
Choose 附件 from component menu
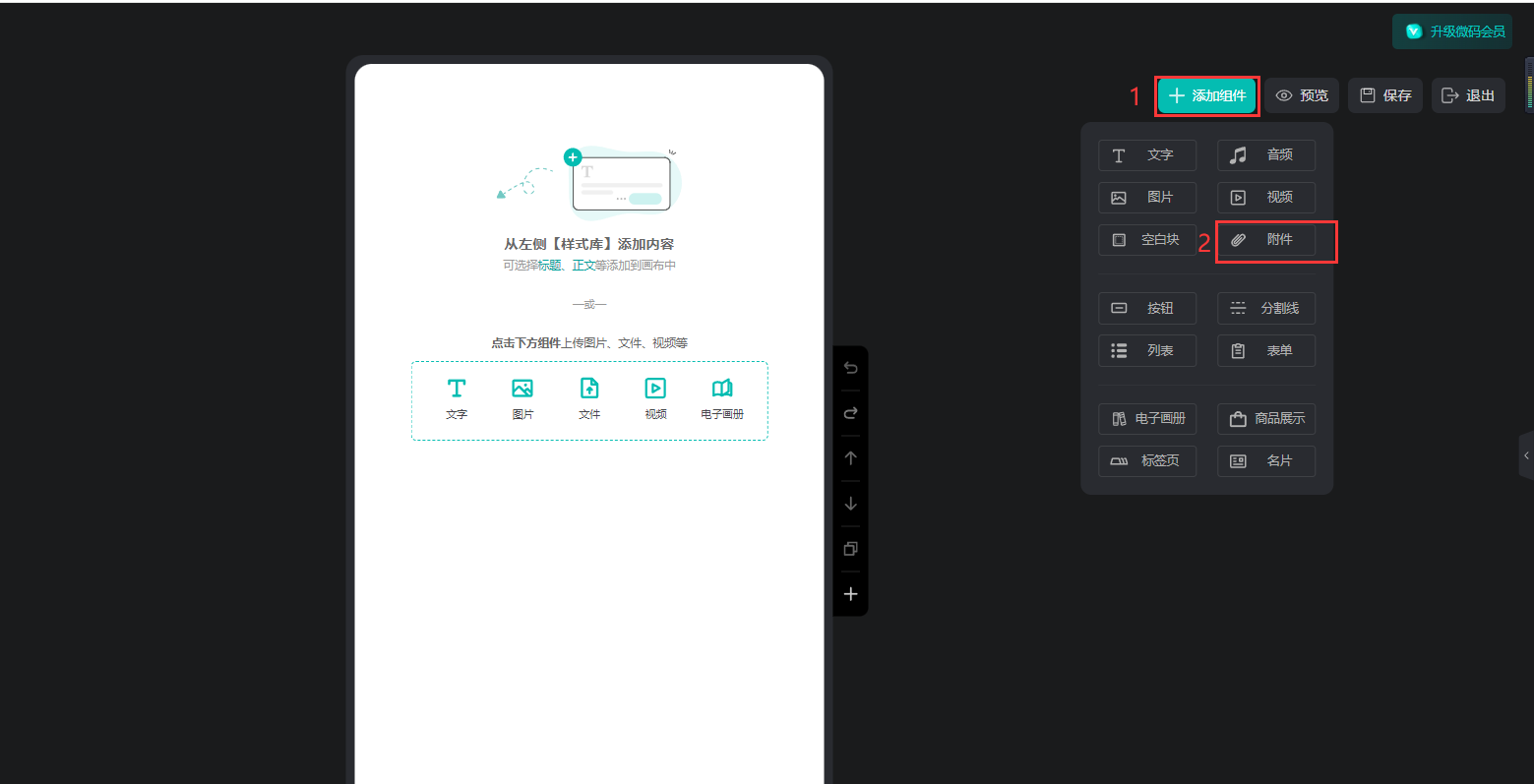pyautogui.click(x=1266, y=240)
